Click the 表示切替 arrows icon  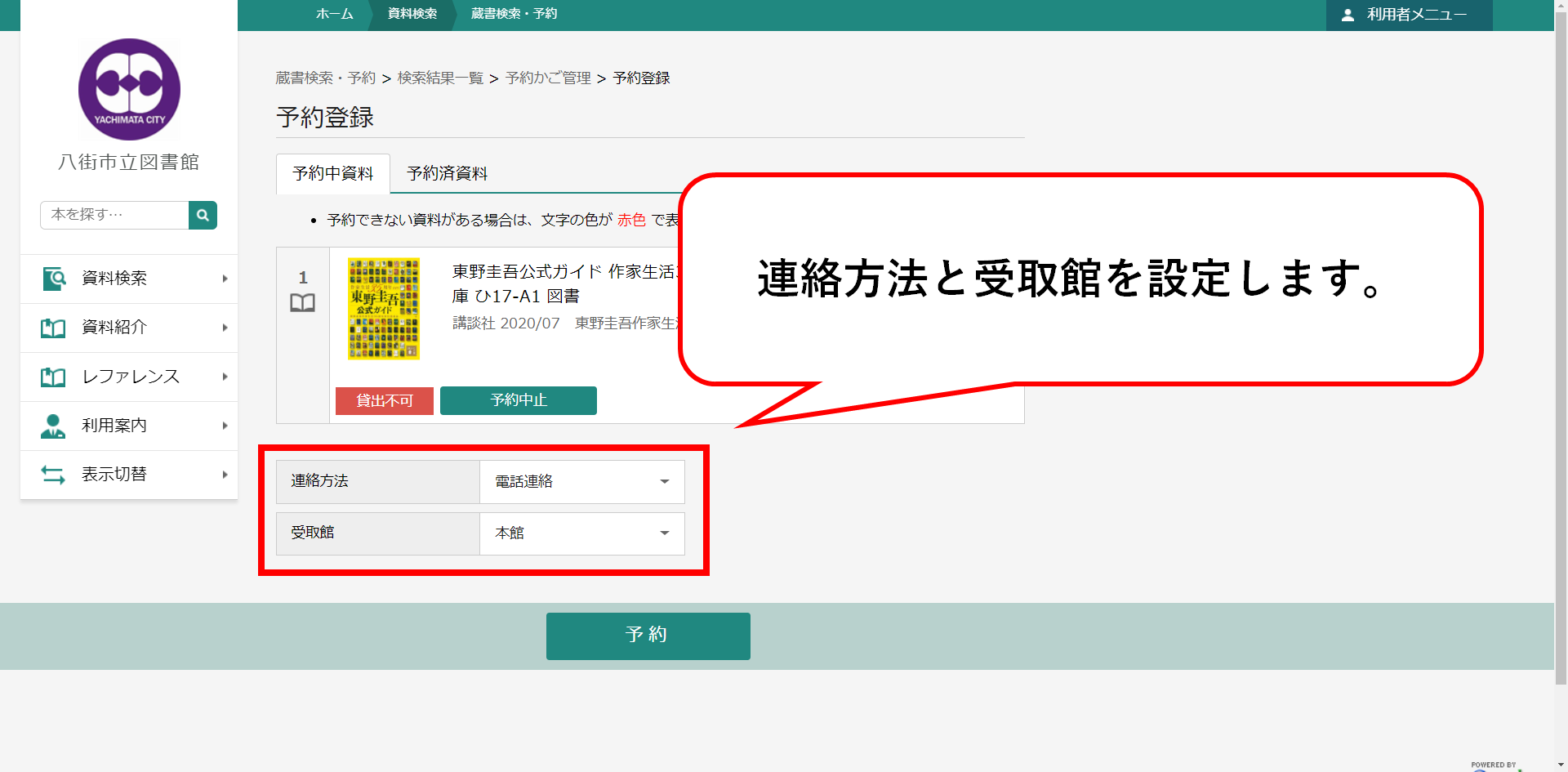click(54, 475)
